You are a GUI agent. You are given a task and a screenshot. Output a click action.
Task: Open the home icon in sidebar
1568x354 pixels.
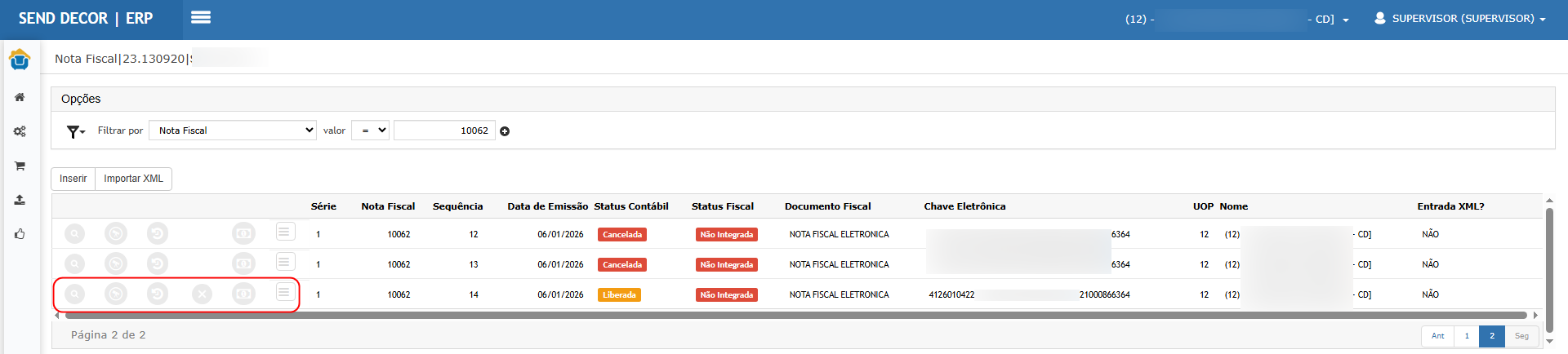tap(20, 97)
